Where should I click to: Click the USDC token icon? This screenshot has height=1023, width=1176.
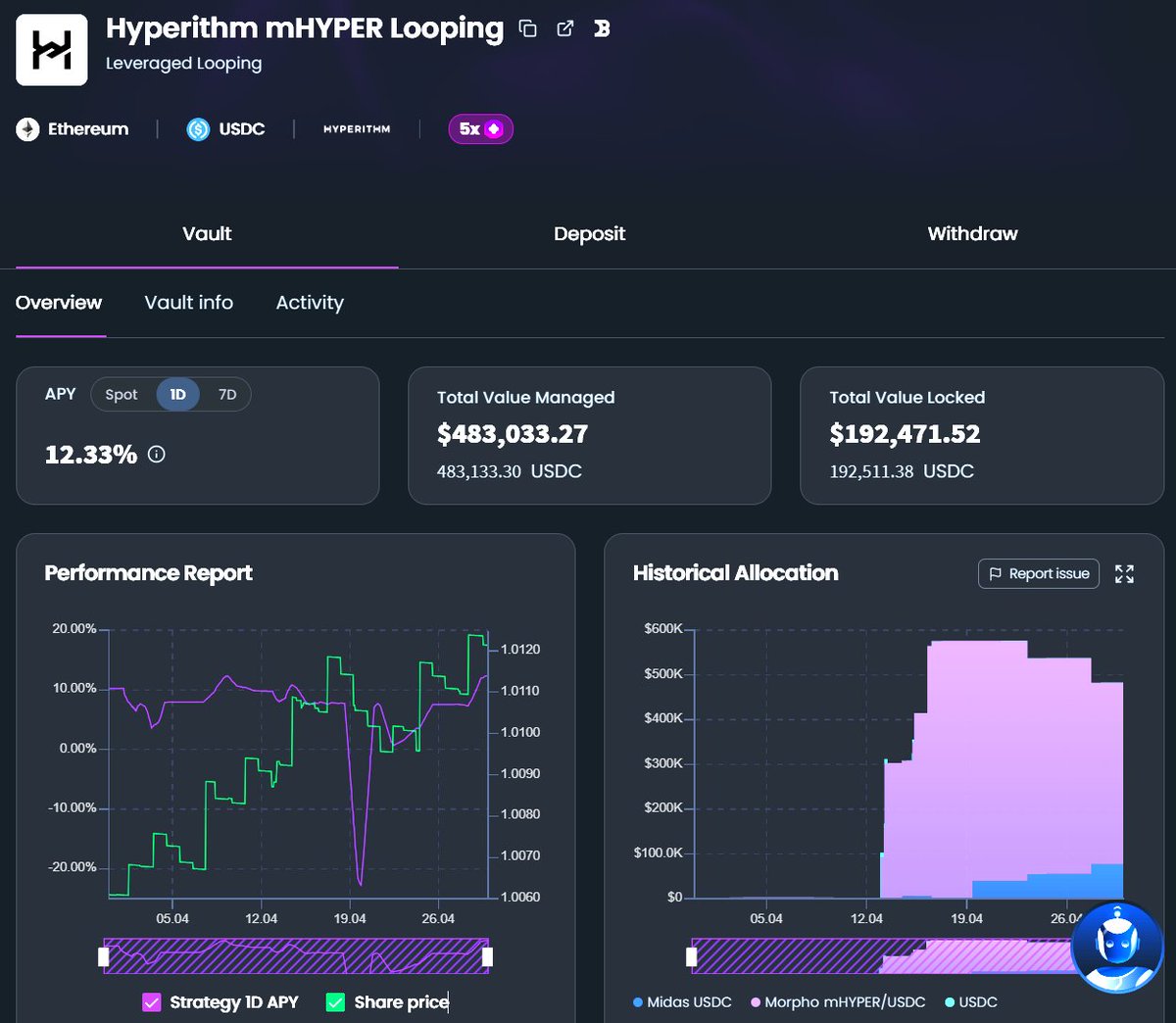click(198, 129)
